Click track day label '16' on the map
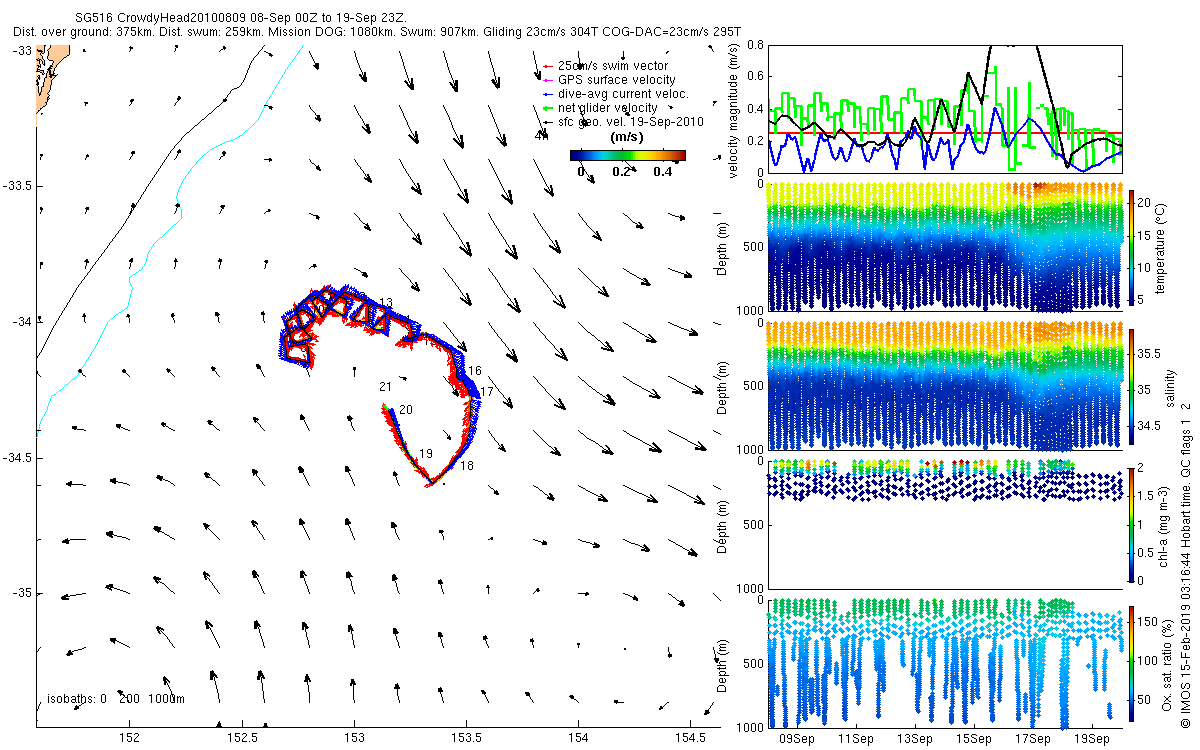1200x750 pixels. point(475,371)
